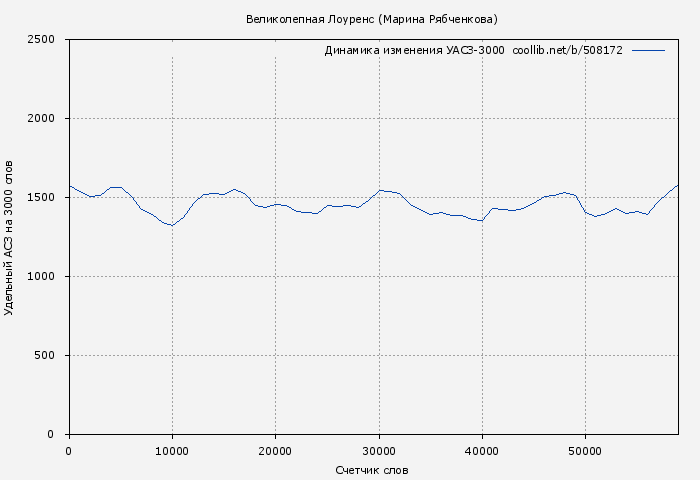Image resolution: width=700 pixels, height=480 pixels.
Task: Click the 1000 tick on Y-axis
Action: [48, 277]
